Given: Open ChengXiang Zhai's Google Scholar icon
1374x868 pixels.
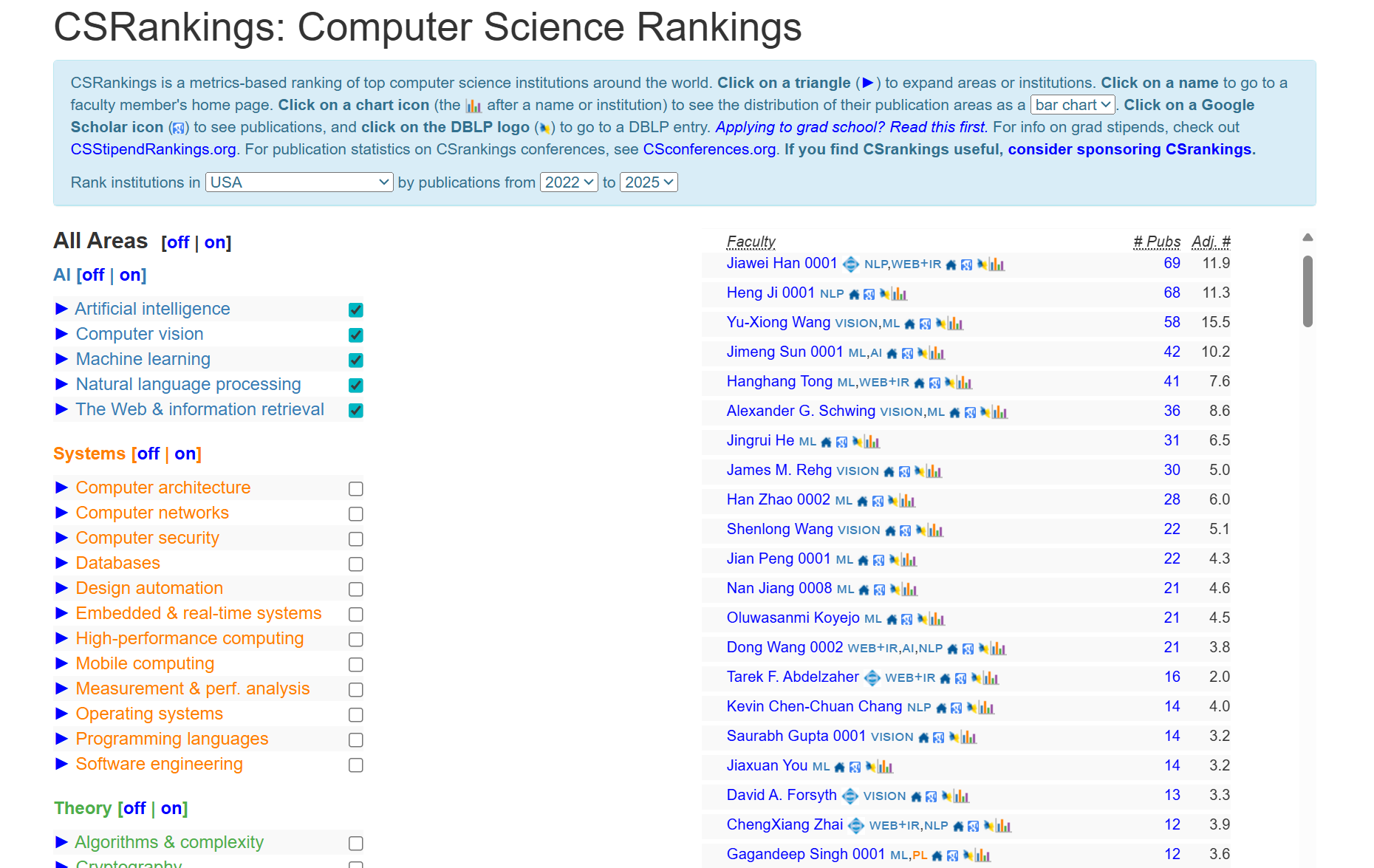Looking at the screenshot, I should tap(973, 826).
